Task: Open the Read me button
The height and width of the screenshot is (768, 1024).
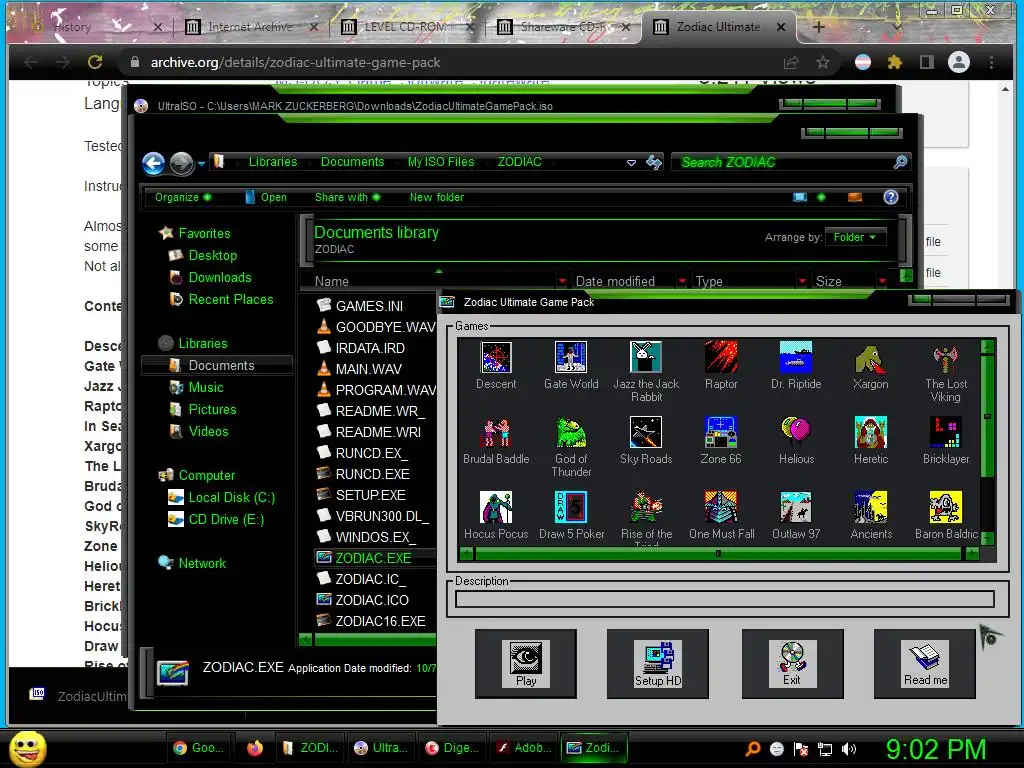Action: click(925, 664)
